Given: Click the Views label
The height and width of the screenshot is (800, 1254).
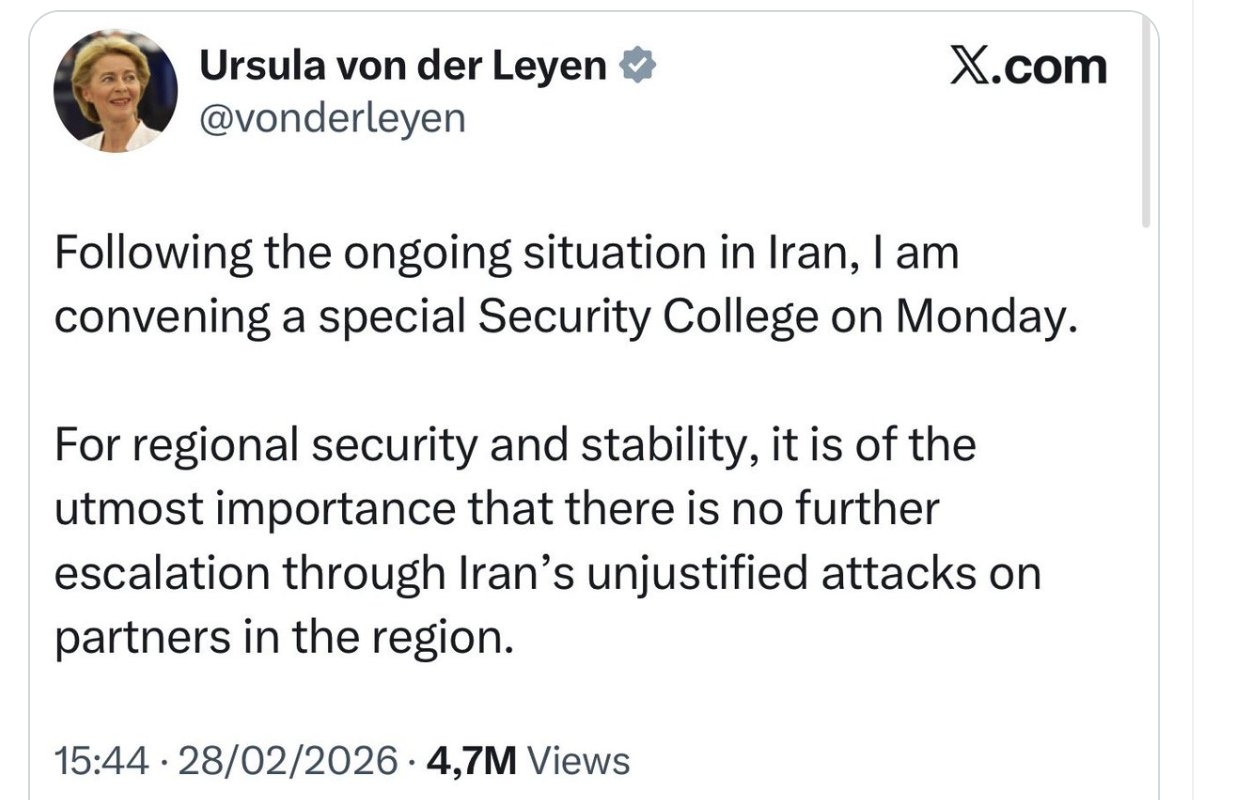Looking at the screenshot, I should point(578,762).
